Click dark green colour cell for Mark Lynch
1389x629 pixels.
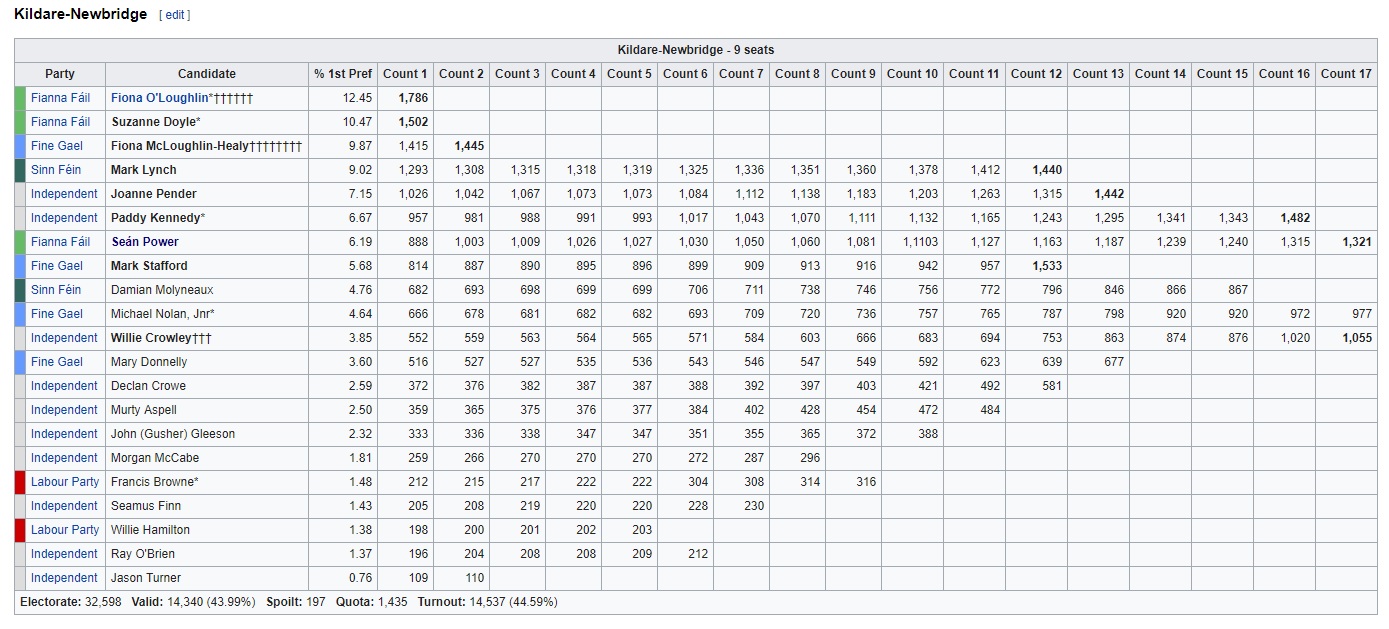[20, 170]
